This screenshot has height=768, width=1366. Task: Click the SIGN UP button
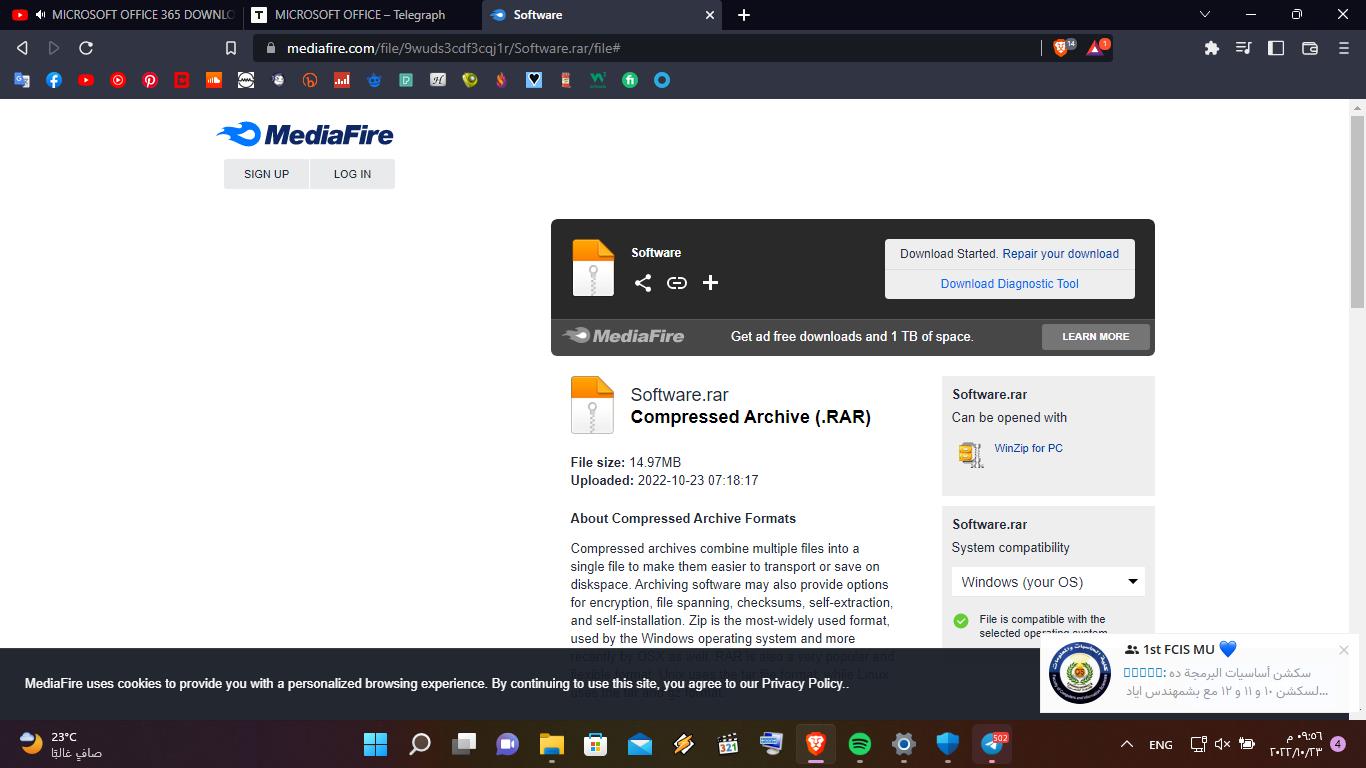266,174
